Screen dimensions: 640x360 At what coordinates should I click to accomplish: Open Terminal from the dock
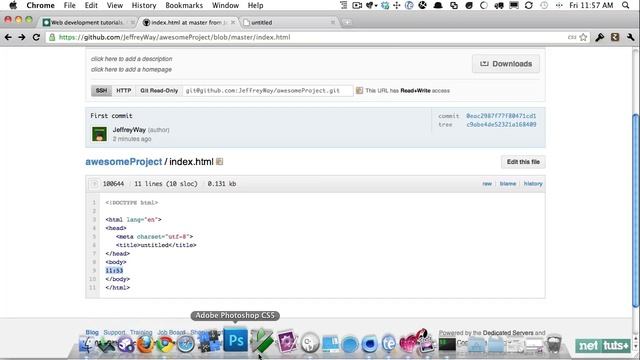pyautogui.click(x=447, y=345)
